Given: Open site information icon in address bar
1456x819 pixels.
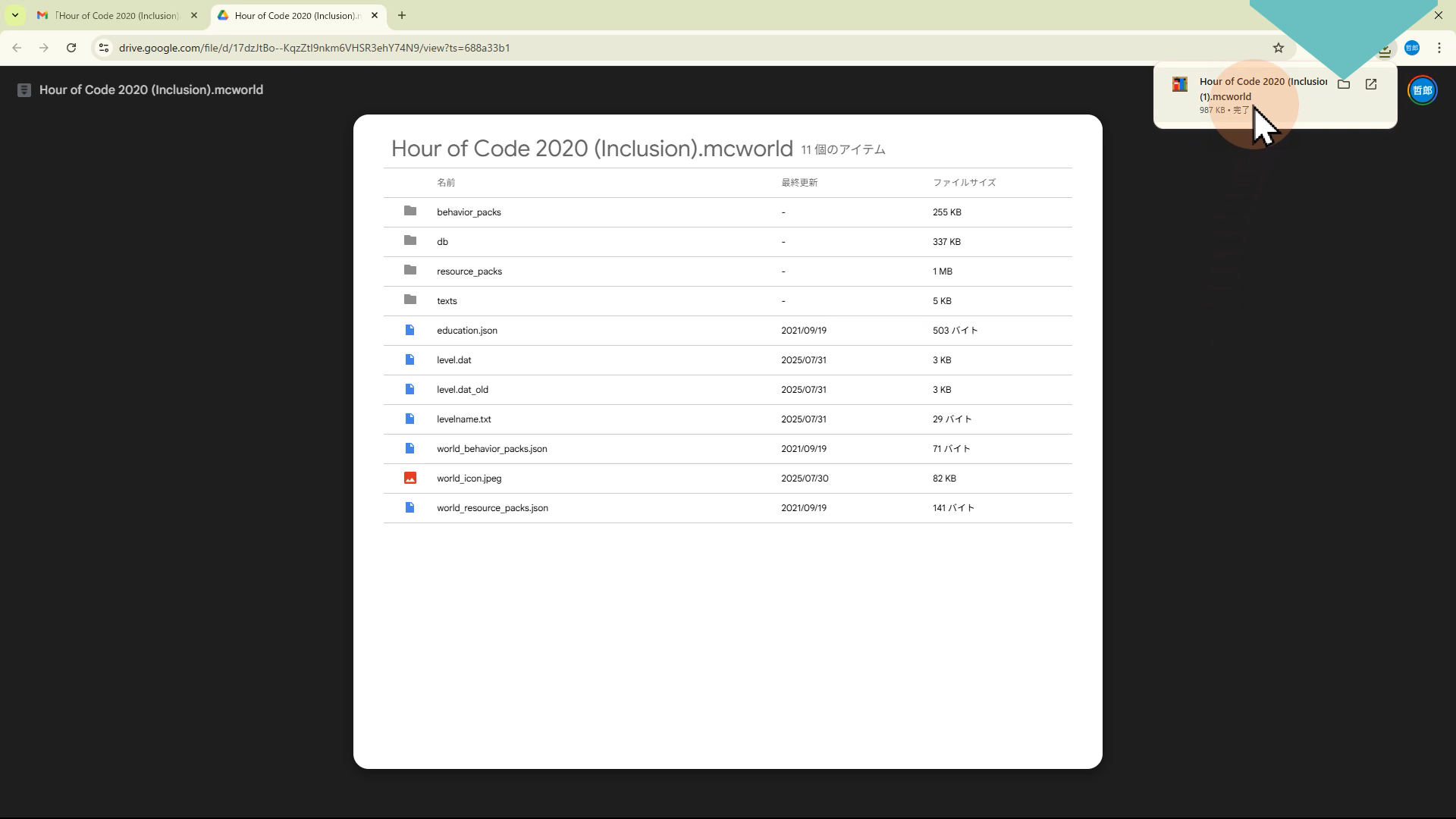Looking at the screenshot, I should [x=104, y=48].
